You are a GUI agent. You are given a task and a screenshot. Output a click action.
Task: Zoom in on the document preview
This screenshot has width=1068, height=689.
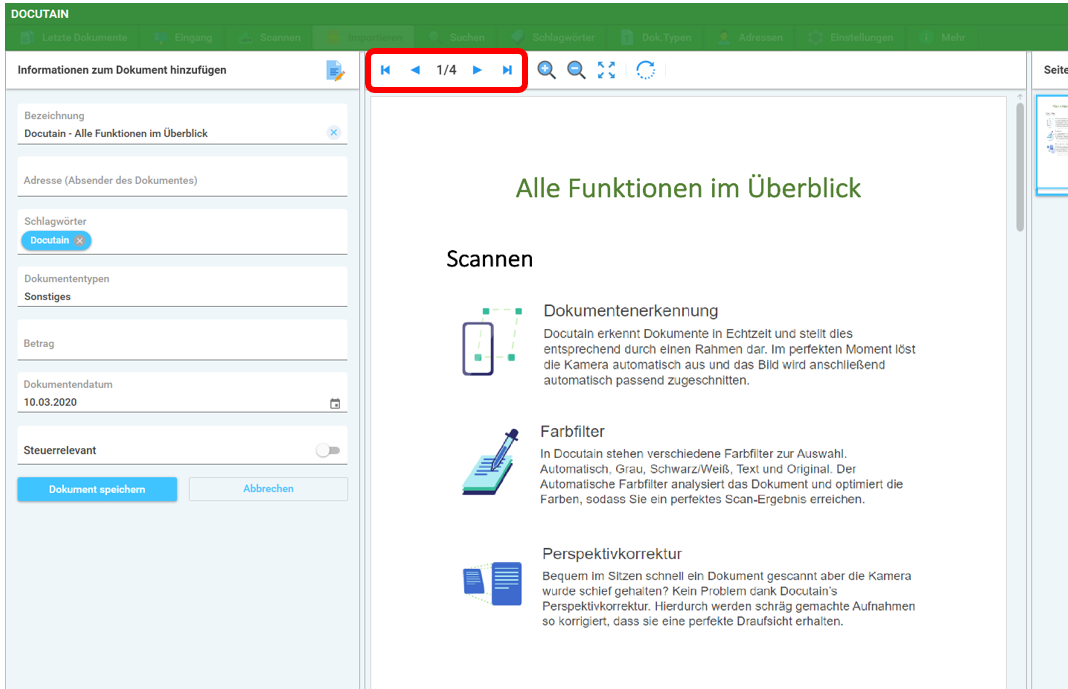[x=546, y=70]
